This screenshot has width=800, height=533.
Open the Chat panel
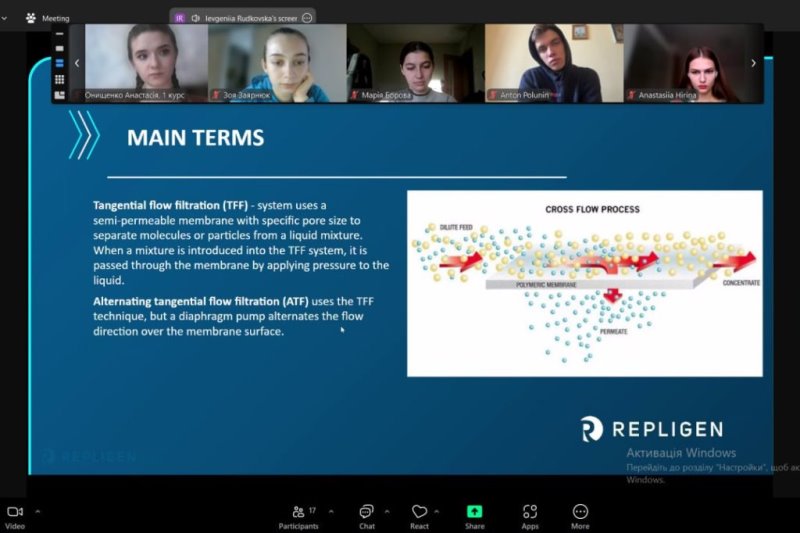tap(366, 517)
